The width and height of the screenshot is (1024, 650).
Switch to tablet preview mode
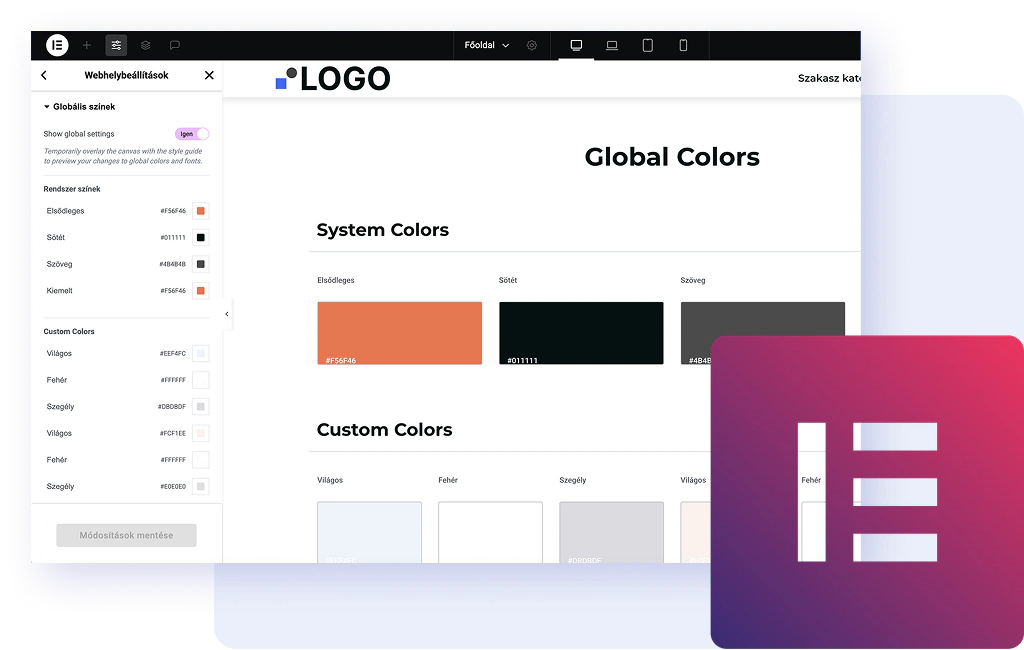(647, 45)
